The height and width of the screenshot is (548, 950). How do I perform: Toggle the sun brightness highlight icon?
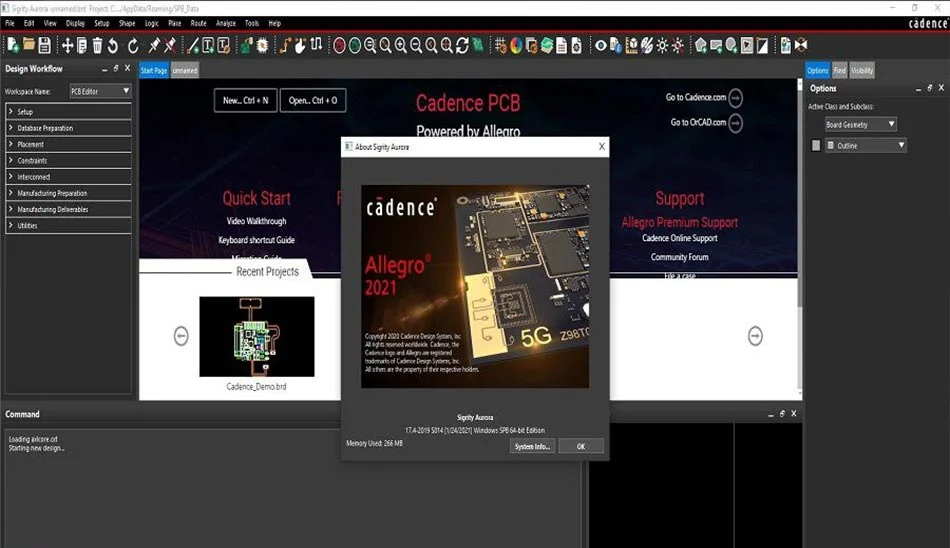(x=662, y=45)
